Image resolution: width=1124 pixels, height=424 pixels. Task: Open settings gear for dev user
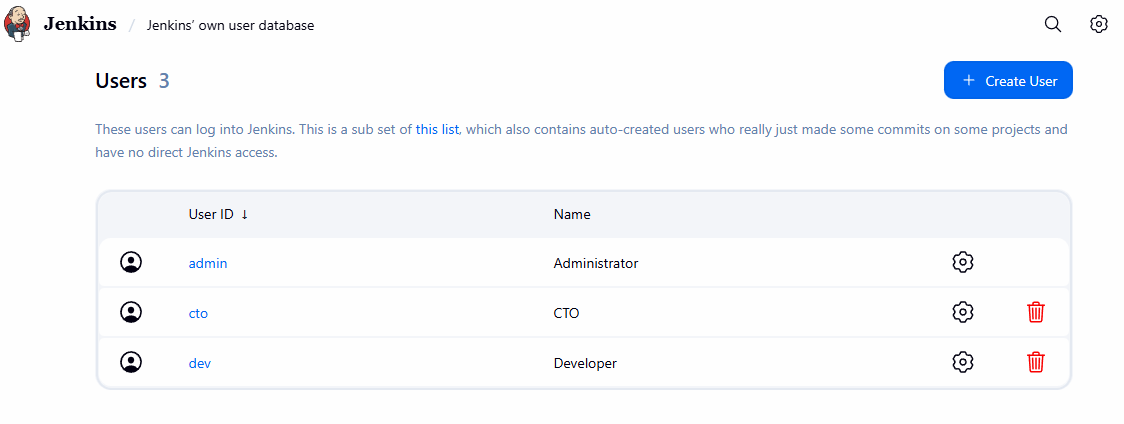(962, 362)
